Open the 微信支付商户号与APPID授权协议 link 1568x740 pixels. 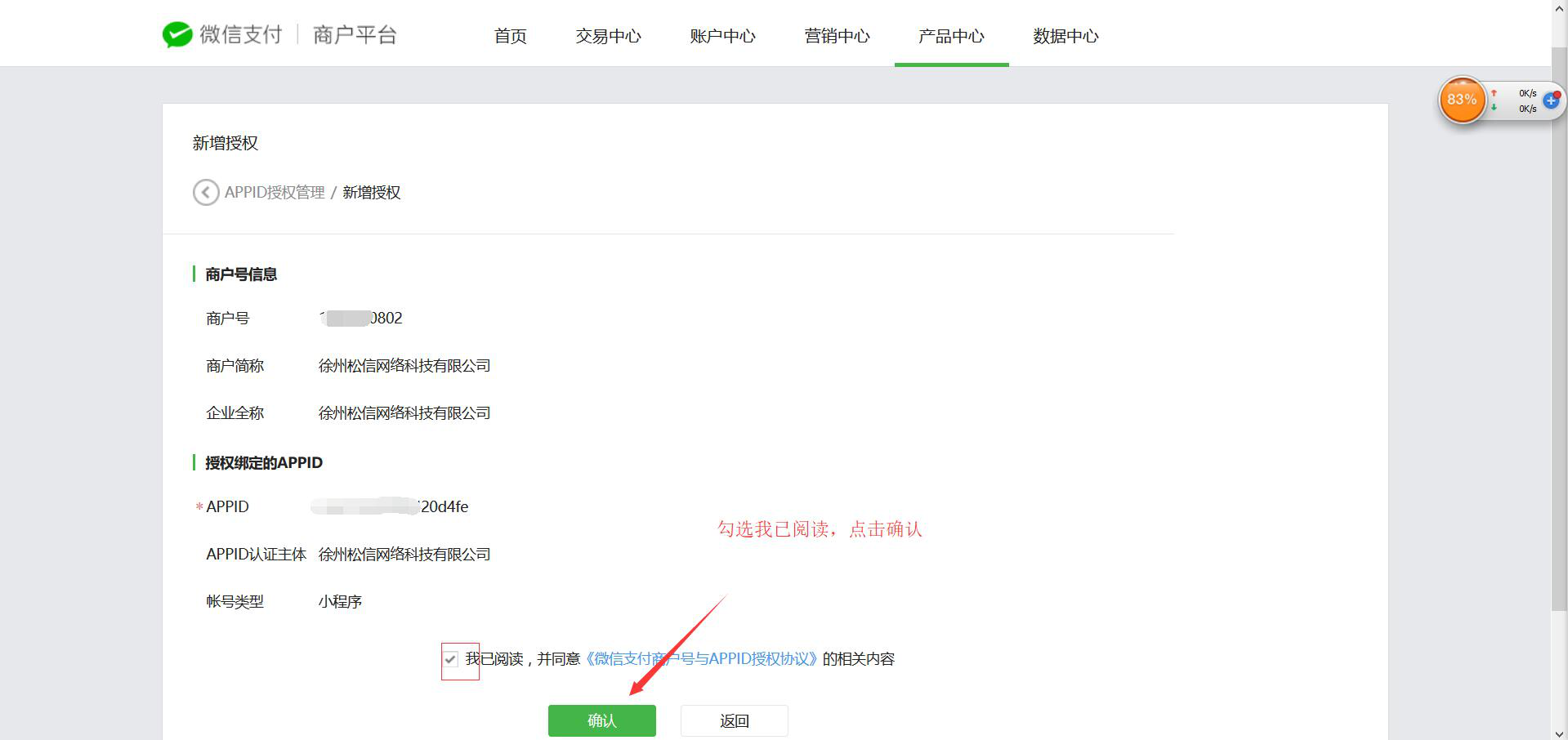(702, 659)
